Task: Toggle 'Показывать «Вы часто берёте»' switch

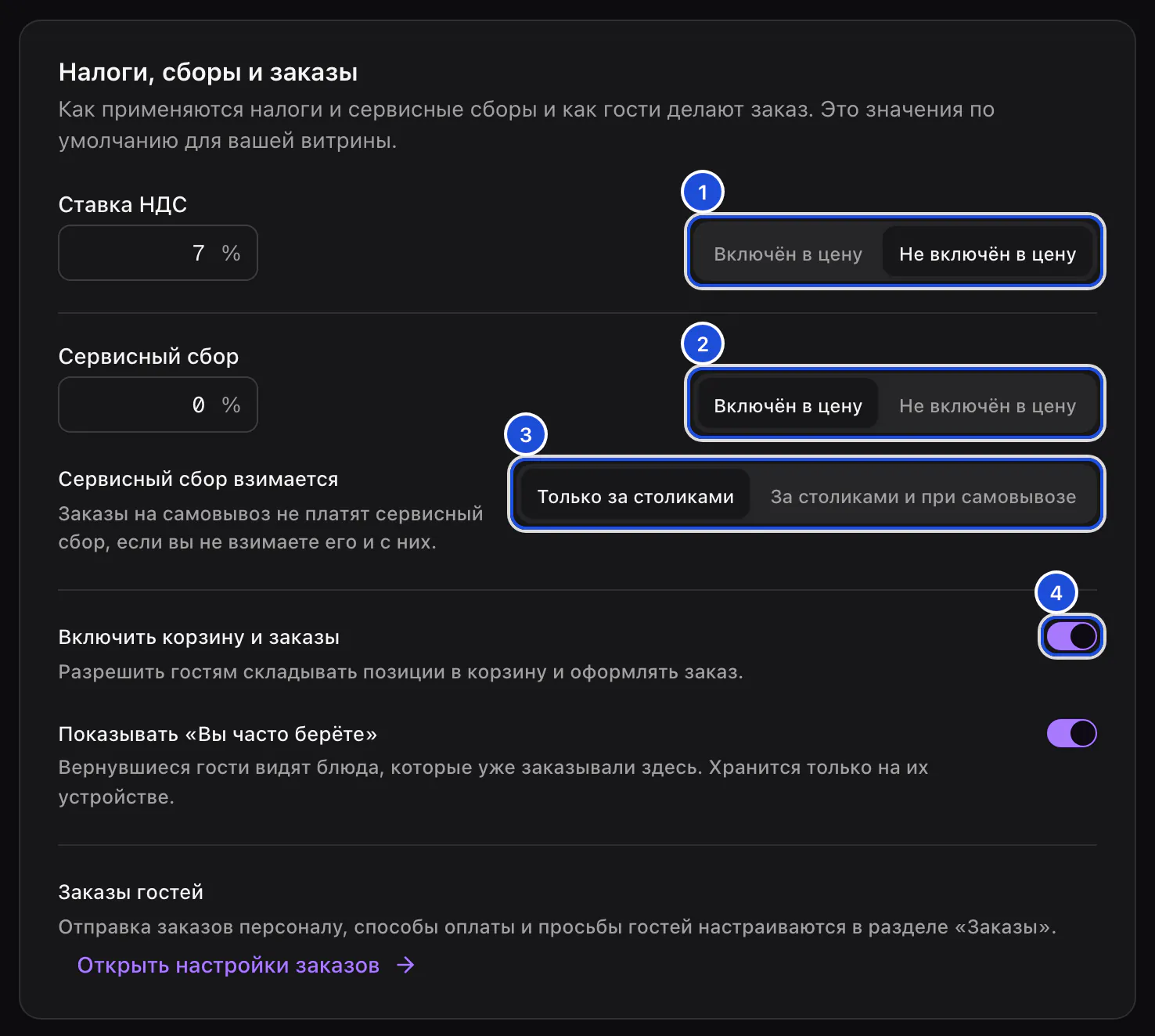Action: coord(1071,733)
